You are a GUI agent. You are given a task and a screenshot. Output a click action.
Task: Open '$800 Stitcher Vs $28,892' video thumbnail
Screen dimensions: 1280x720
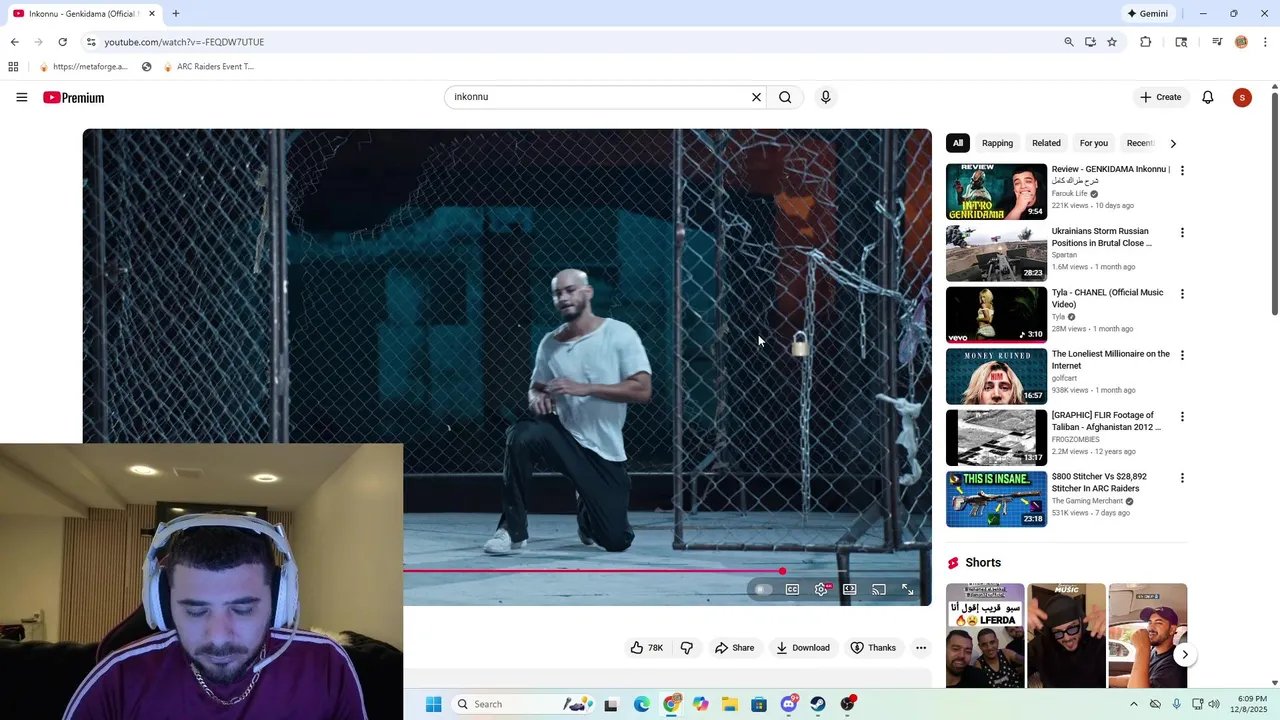(x=996, y=499)
